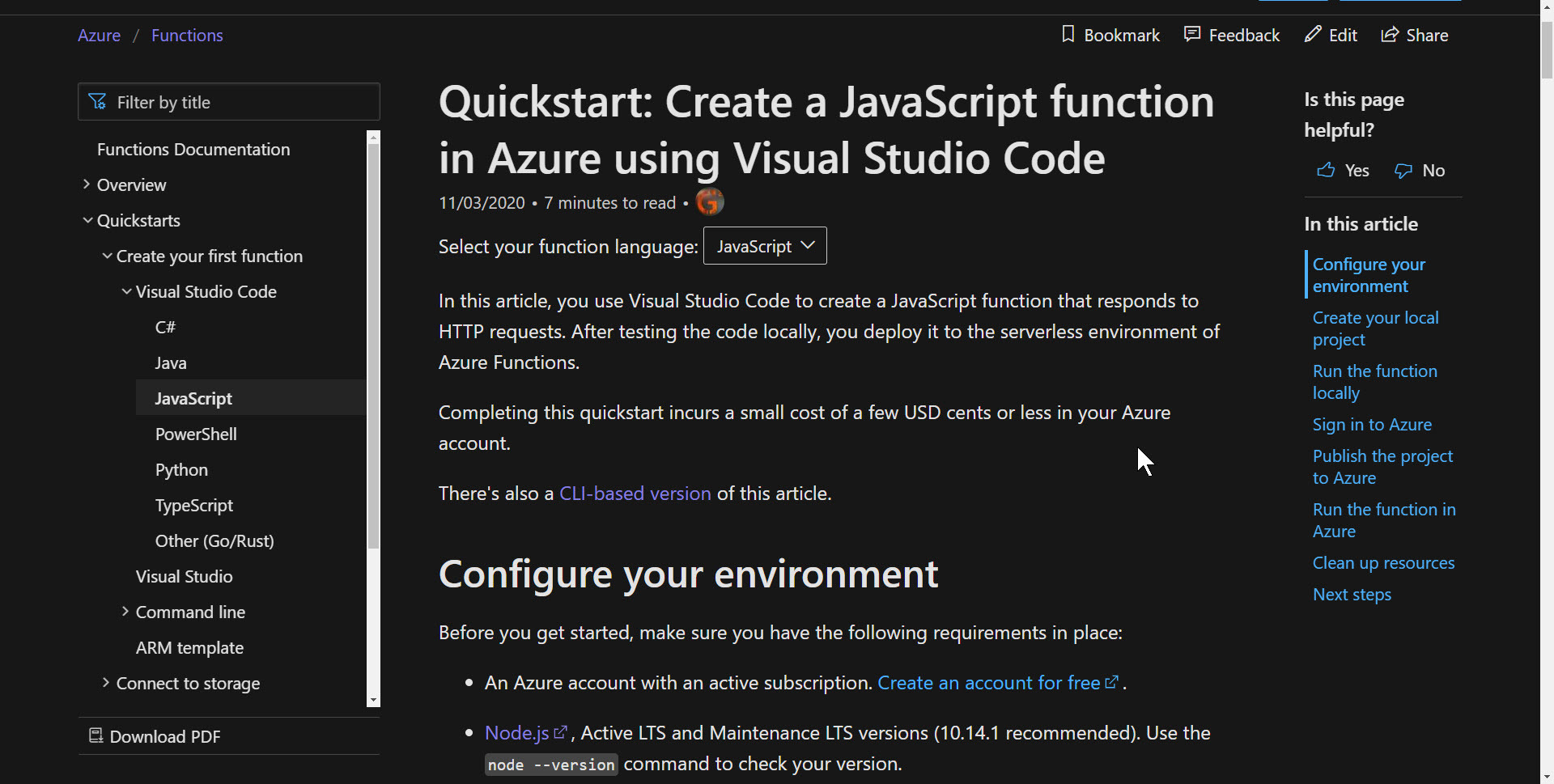Click the thumbs-down No icon
This screenshot has width=1554, height=784.
1403,171
